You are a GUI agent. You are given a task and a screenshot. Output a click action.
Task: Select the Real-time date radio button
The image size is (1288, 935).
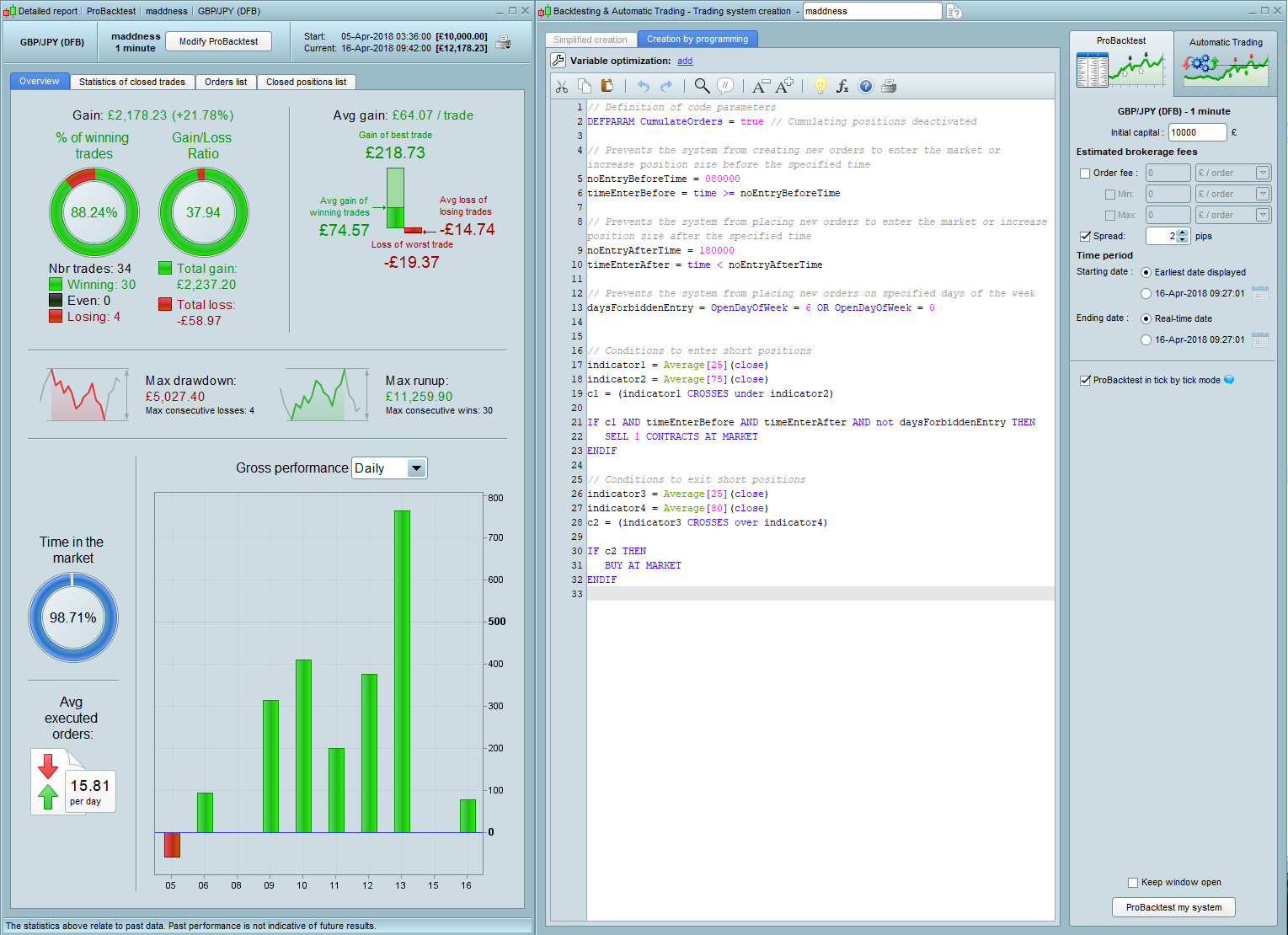tap(1146, 319)
